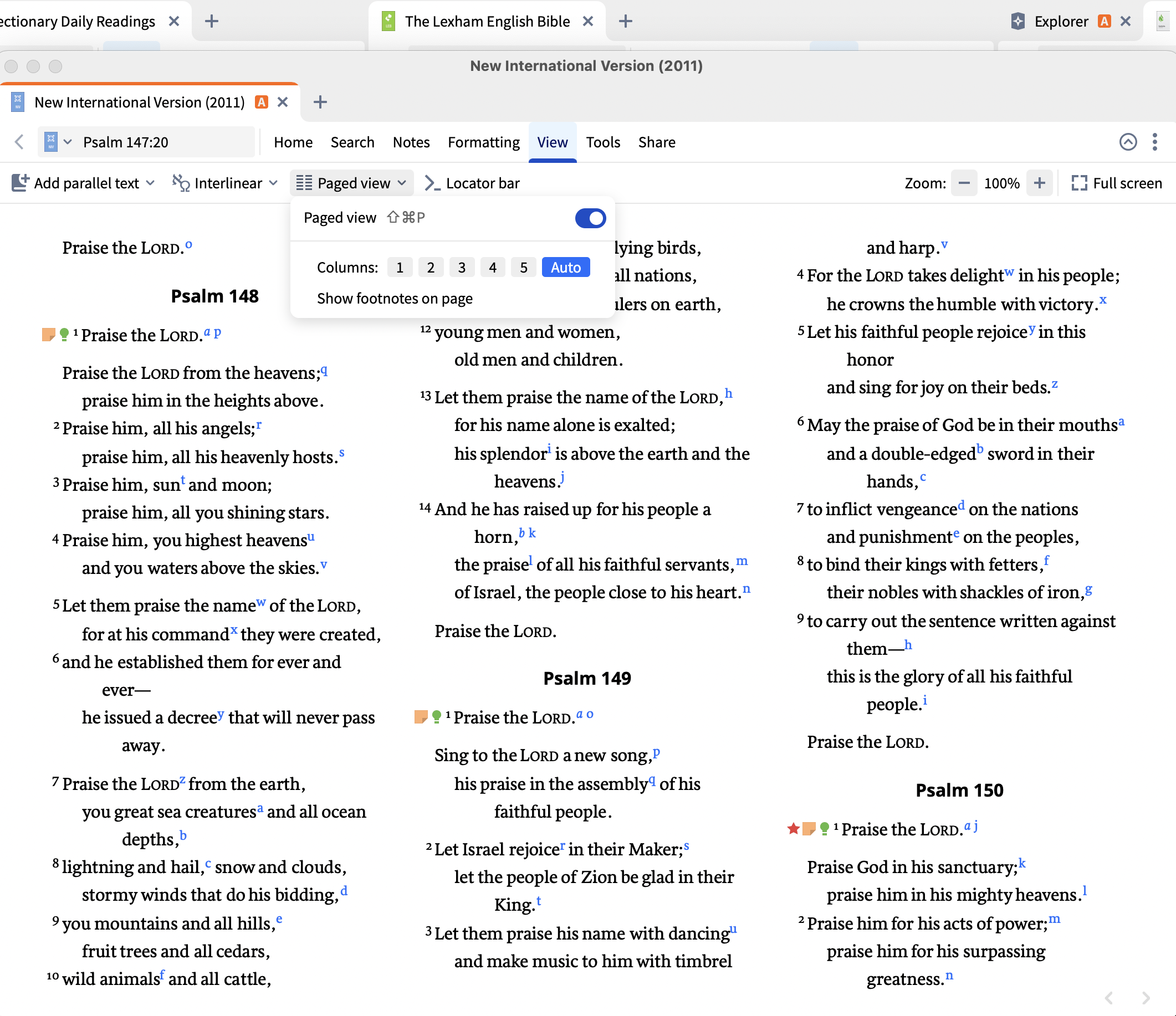Go back with the navigation arrow
1176x1016 pixels.
click(19, 142)
